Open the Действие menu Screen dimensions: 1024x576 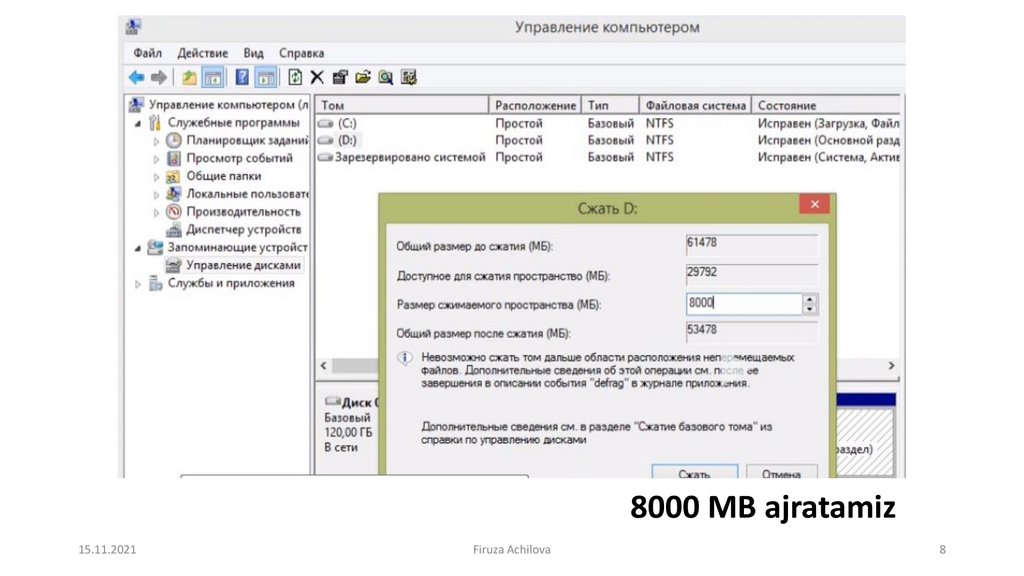coord(202,53)
